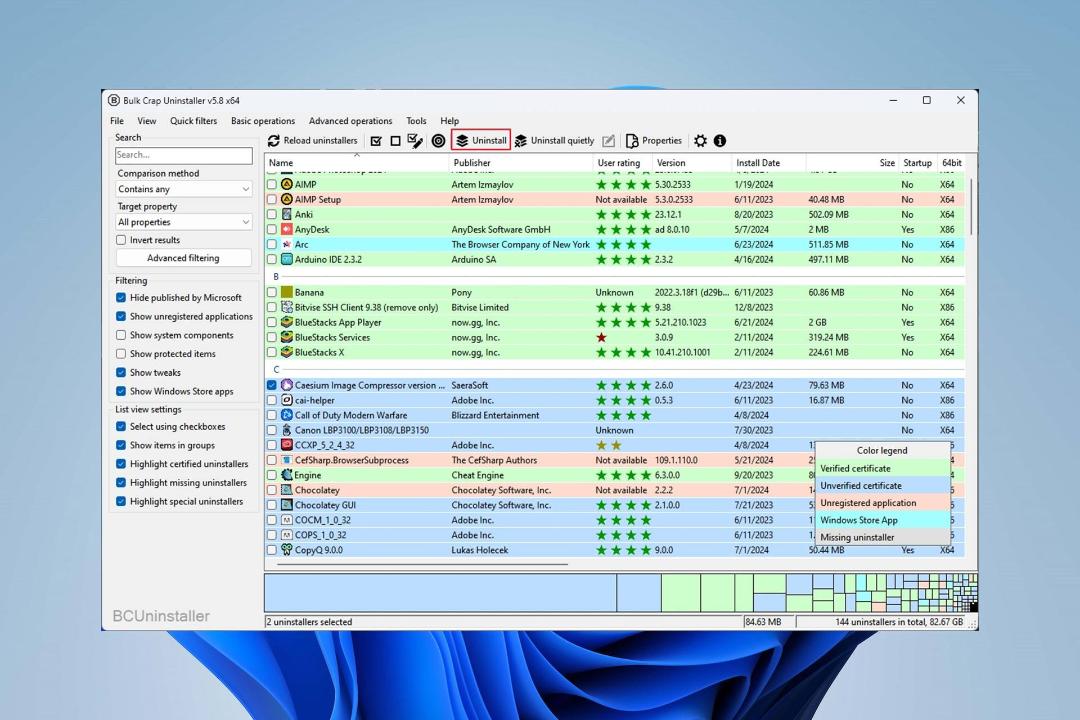The image size is (1080, 720).
Task: Click the Uninstall stacked-layers icon
Action: tap(462, 141)
